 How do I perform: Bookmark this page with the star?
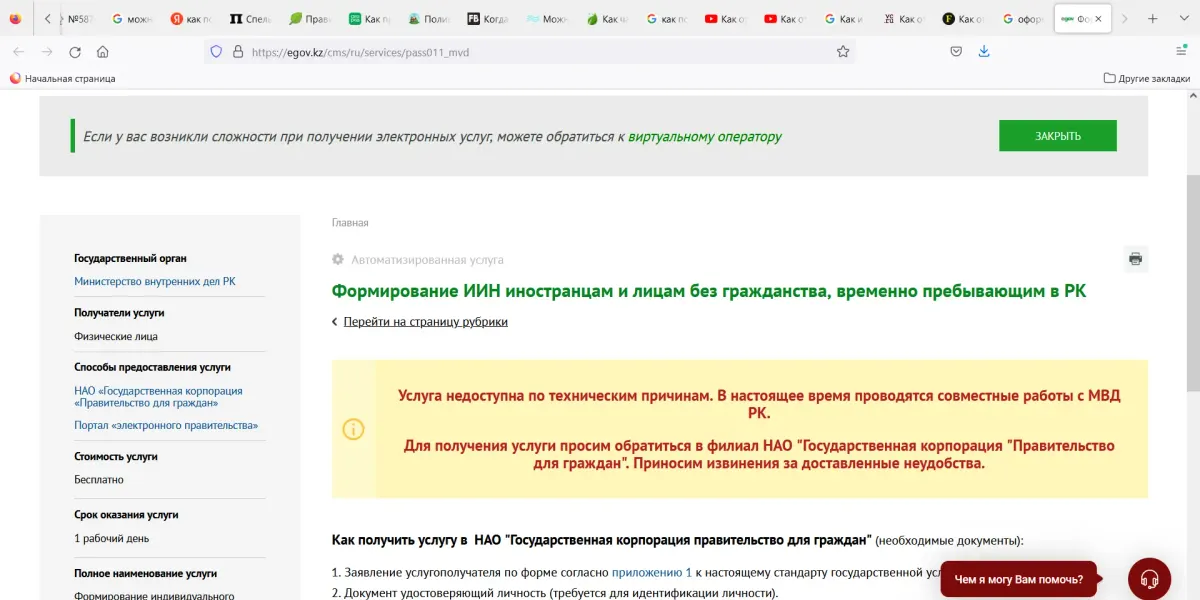tap(843, 52)
